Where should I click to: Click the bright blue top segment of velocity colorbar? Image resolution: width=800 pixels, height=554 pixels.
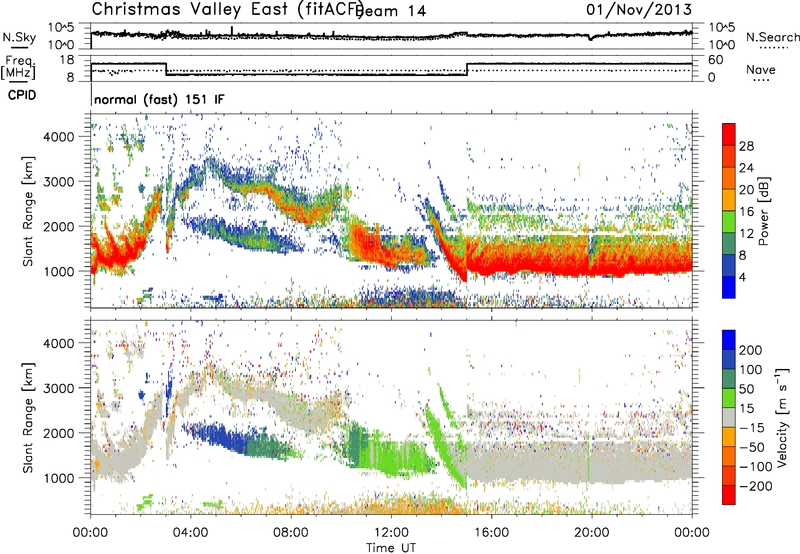coord(729,340)
